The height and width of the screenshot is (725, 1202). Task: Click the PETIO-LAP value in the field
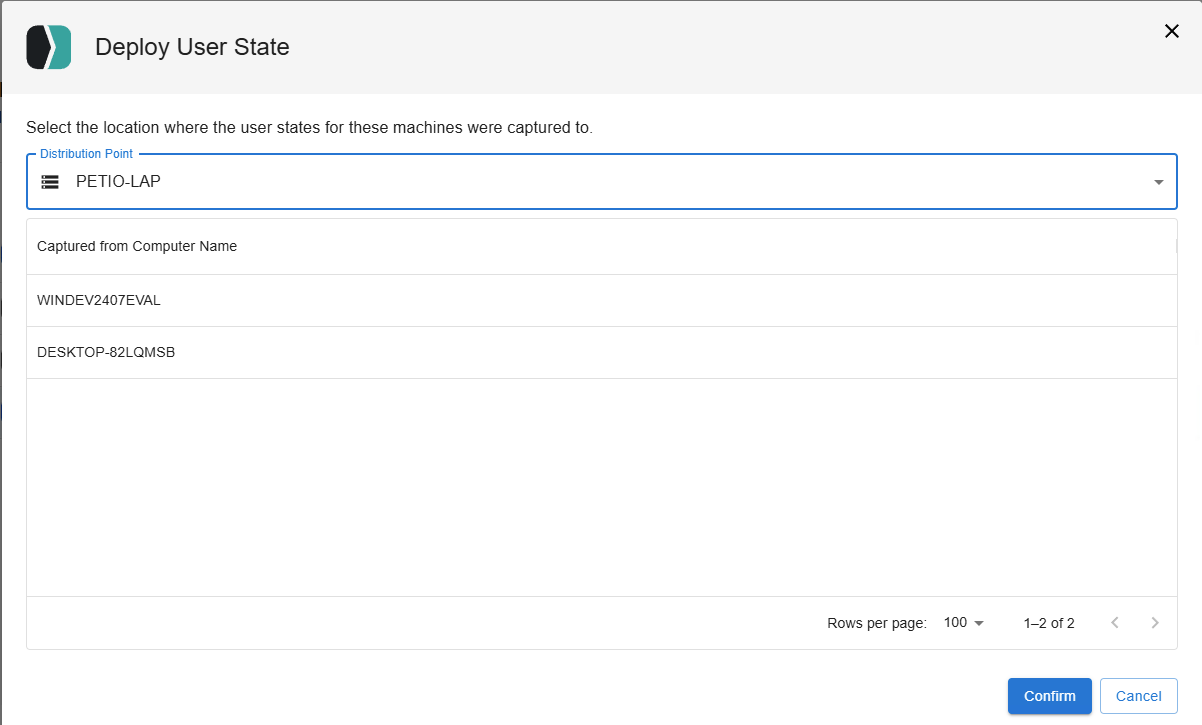click(118, 182)
